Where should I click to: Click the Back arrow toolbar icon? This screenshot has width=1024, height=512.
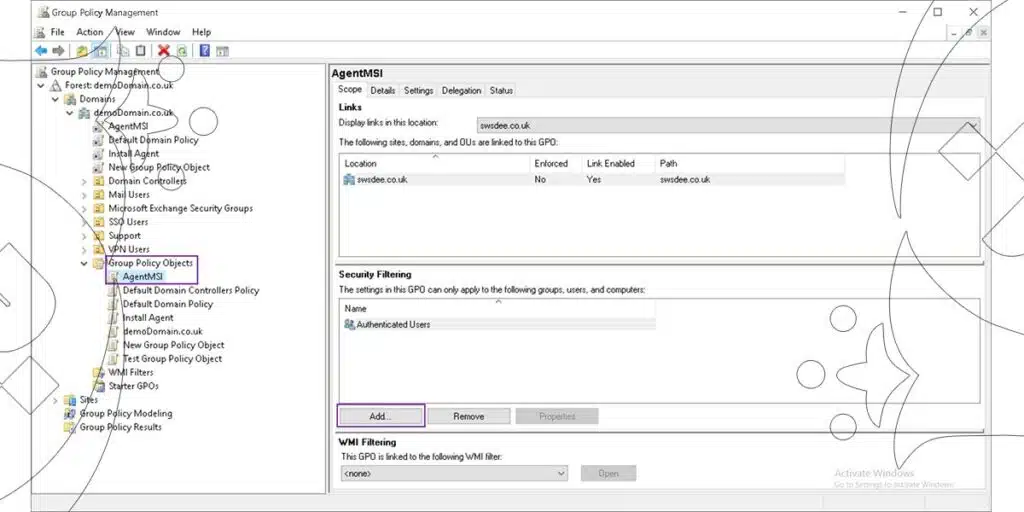point(41,51)
